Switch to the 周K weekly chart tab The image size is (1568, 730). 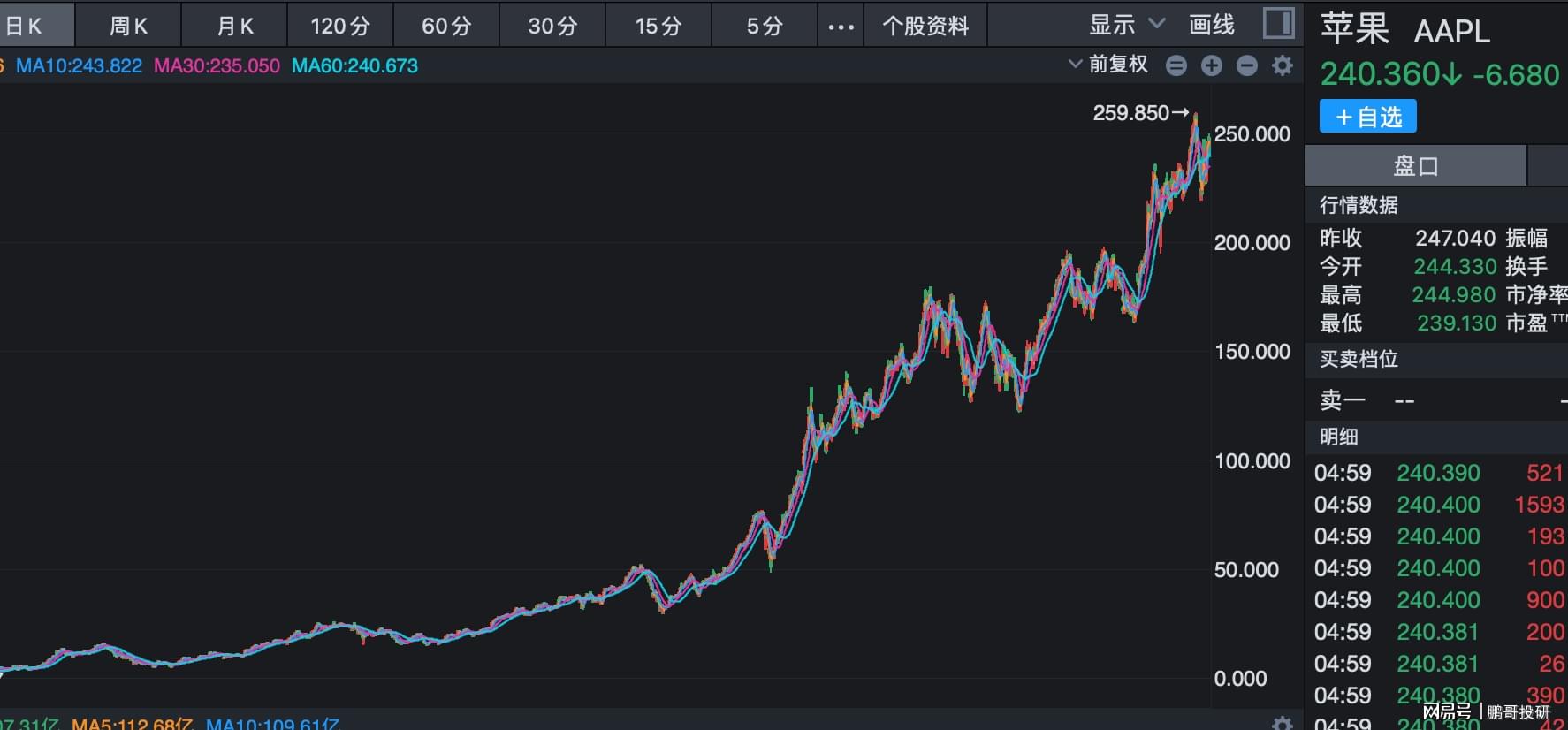pyautogui.click(x=128, y=26)
